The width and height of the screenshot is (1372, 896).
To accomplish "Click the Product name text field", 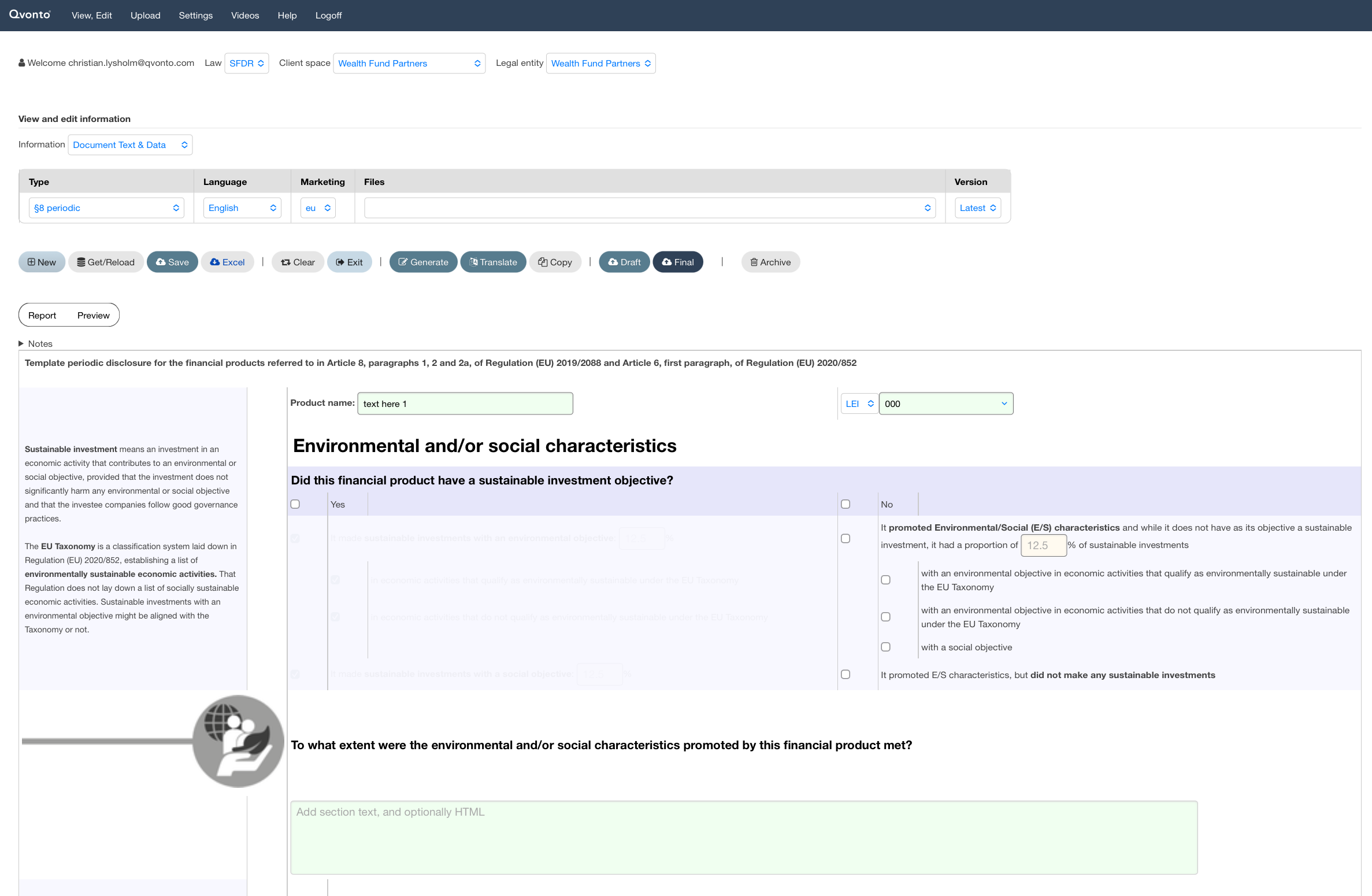I will pyautogui.click(x=465, y=403).
